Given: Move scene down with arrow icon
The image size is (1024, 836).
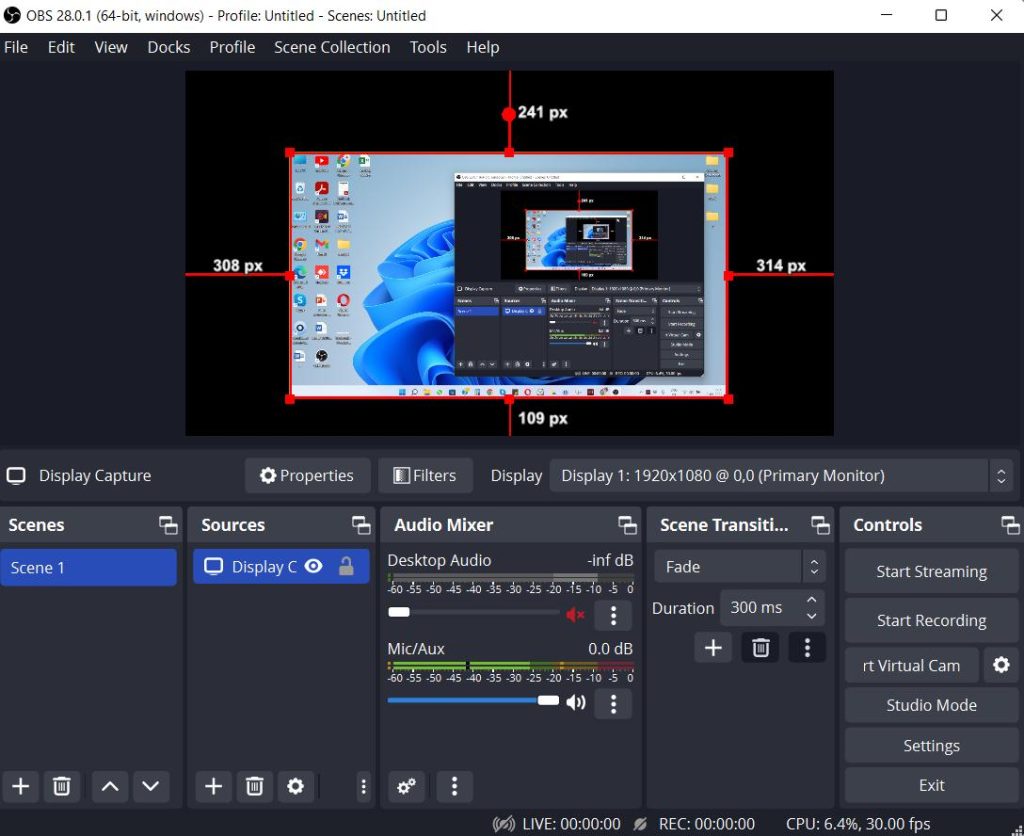Looking at the screenshot, I should pyautogui.click(x=151, y=786).
